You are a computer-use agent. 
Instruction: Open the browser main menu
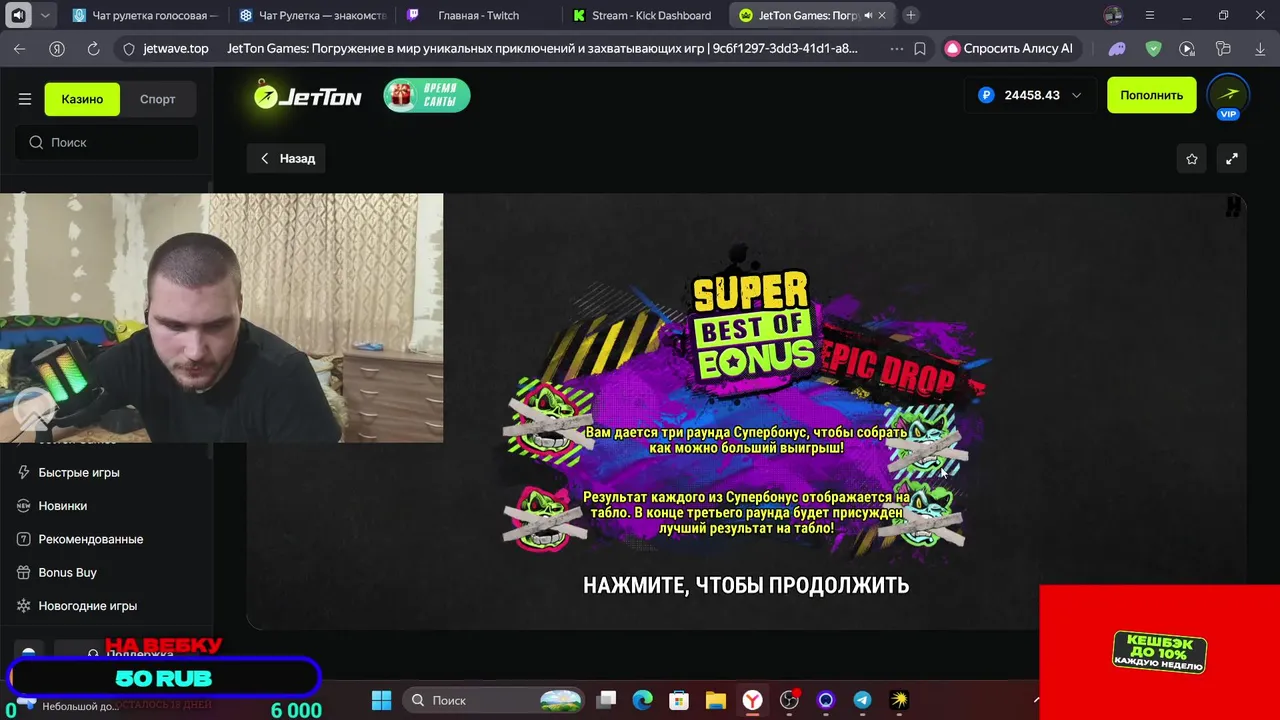coord(1150,15)
